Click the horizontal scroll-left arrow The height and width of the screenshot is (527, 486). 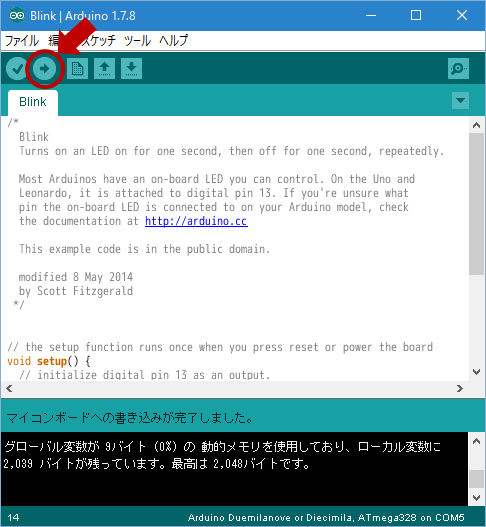click(x=9, y=389)
